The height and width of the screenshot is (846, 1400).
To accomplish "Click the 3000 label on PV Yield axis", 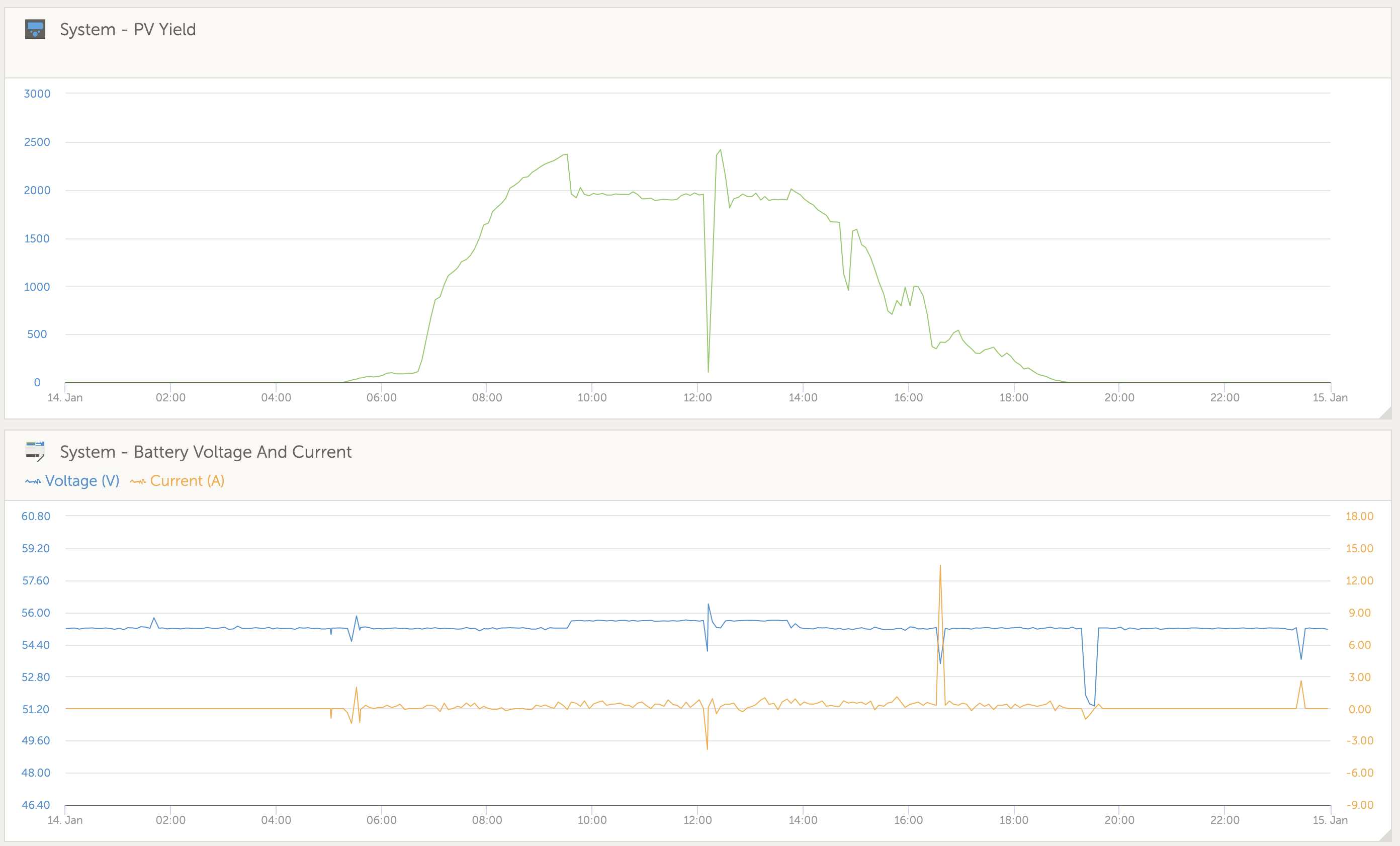I will tap(37, 94).
